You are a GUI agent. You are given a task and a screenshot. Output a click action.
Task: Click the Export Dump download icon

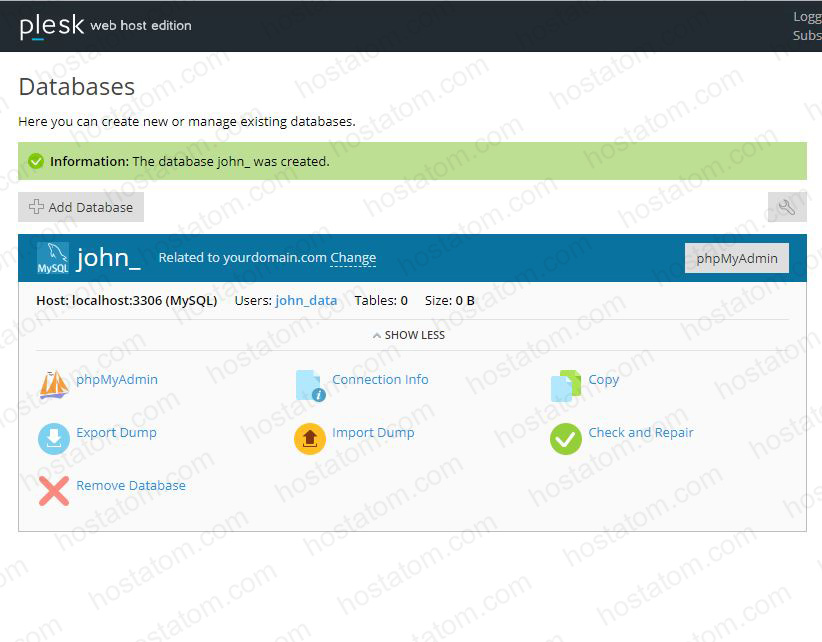coord(53,433)
